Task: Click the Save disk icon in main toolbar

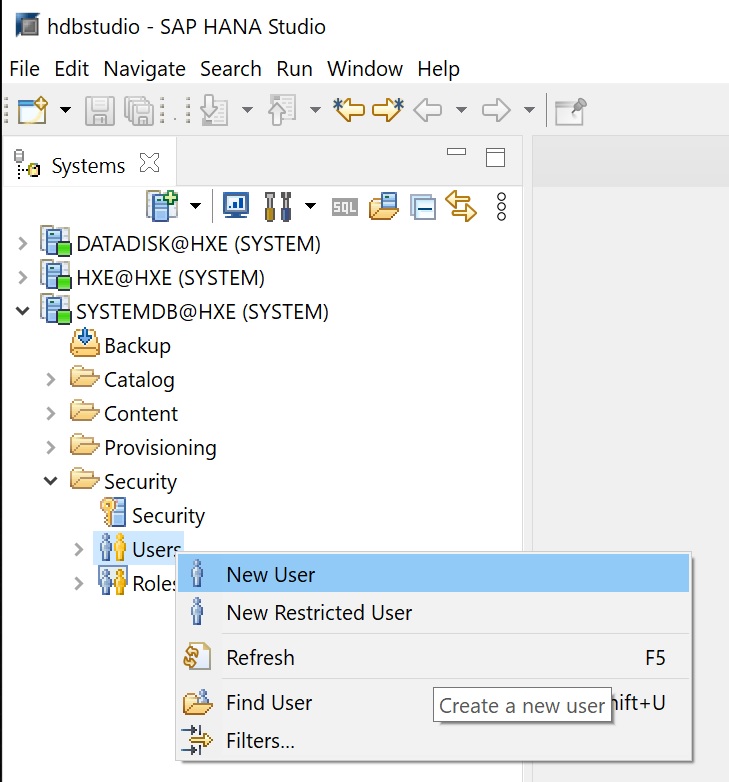Action: [x=99, y=110]
